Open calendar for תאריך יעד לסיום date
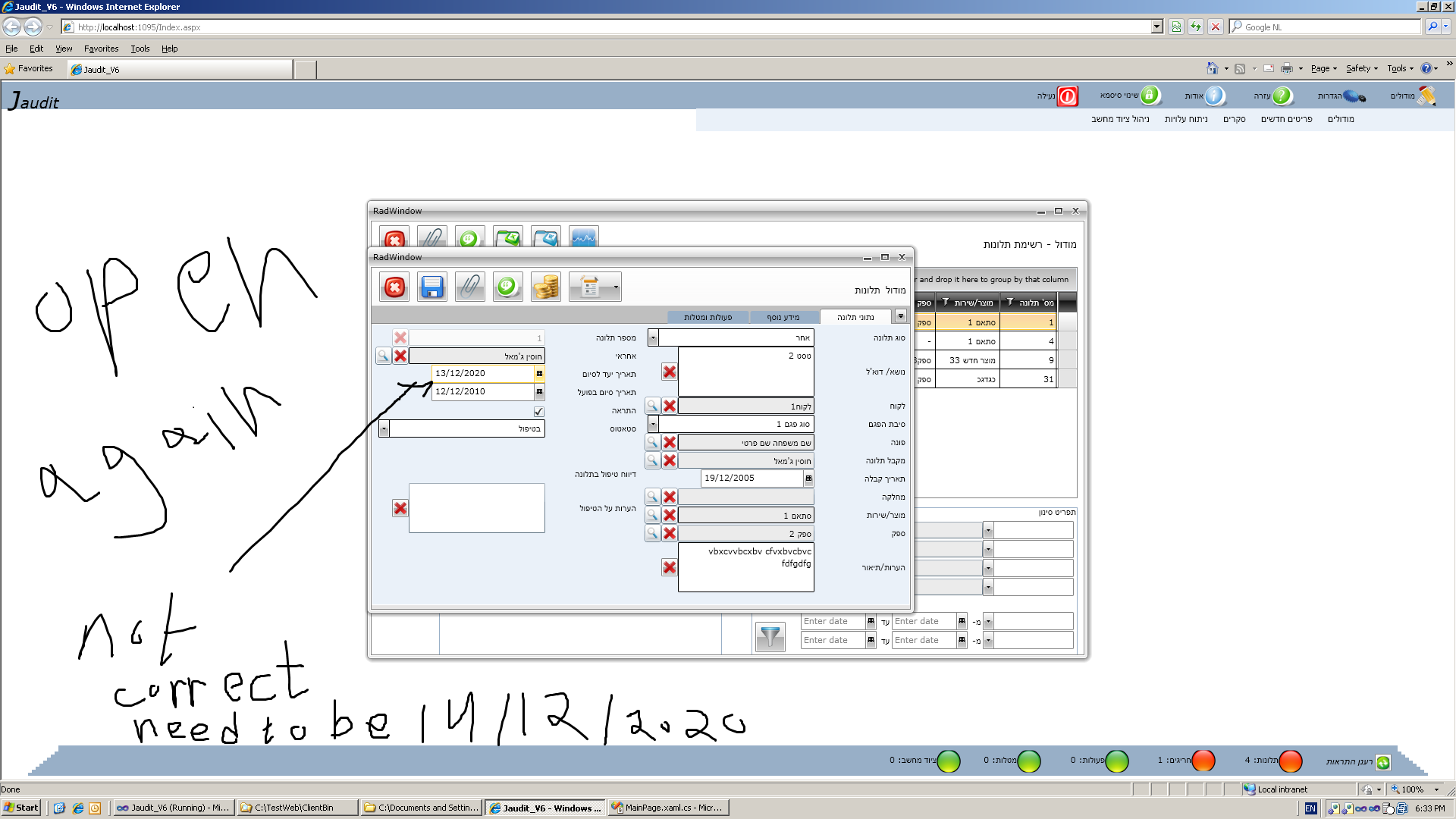 tap(539, 373)
